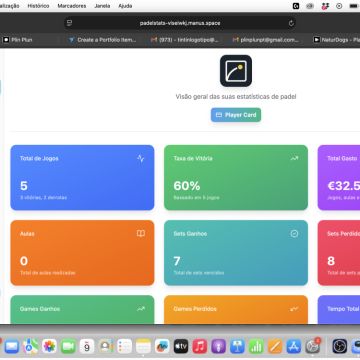Image resolution: width=360 pixels, height=360 pixels.
Task: Click the '8' value on Sets Perdidos
Action: (331, 261)
